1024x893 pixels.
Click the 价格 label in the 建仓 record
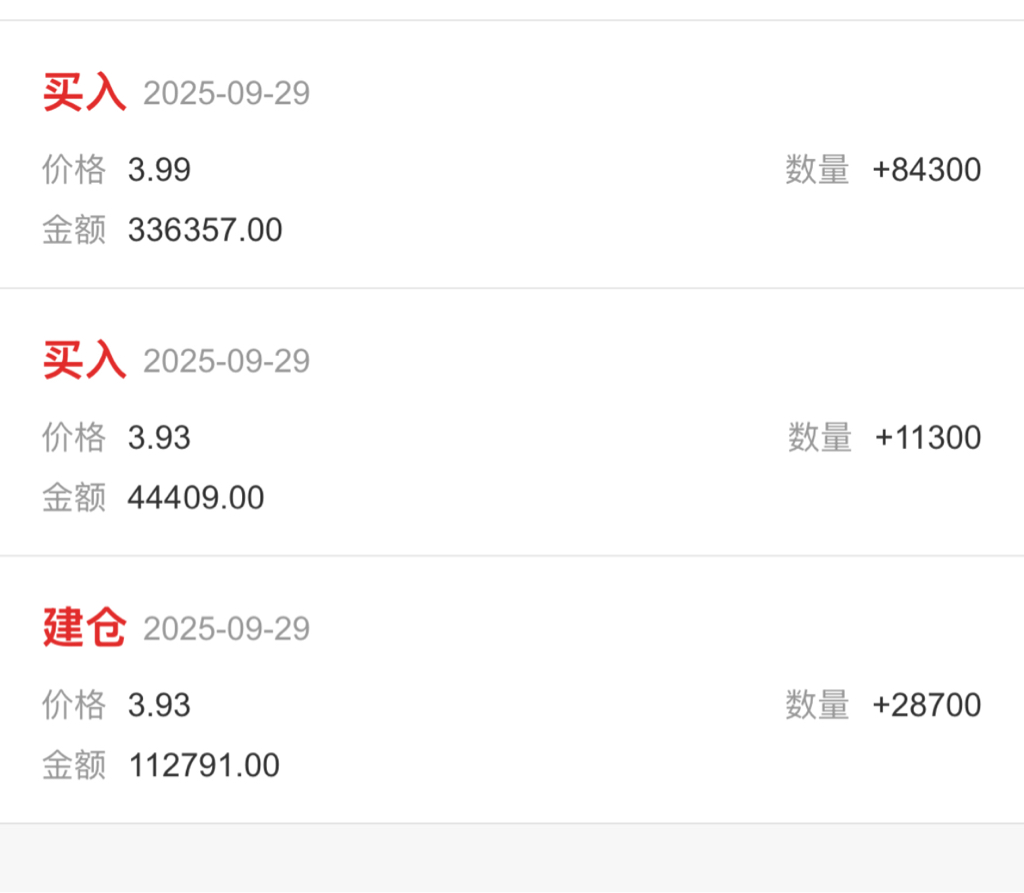click(x=74, y=705)
